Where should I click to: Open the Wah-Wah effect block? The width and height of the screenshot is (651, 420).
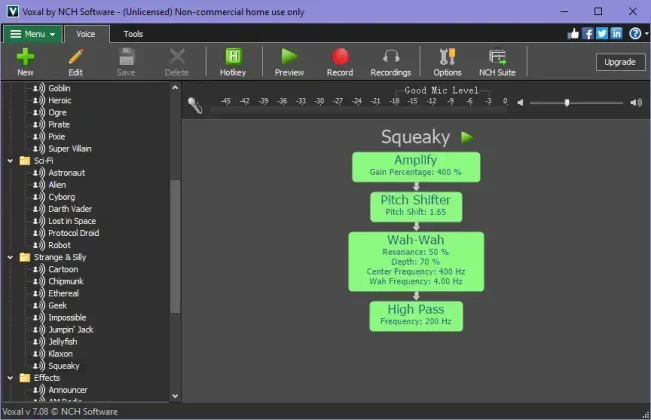416,261
